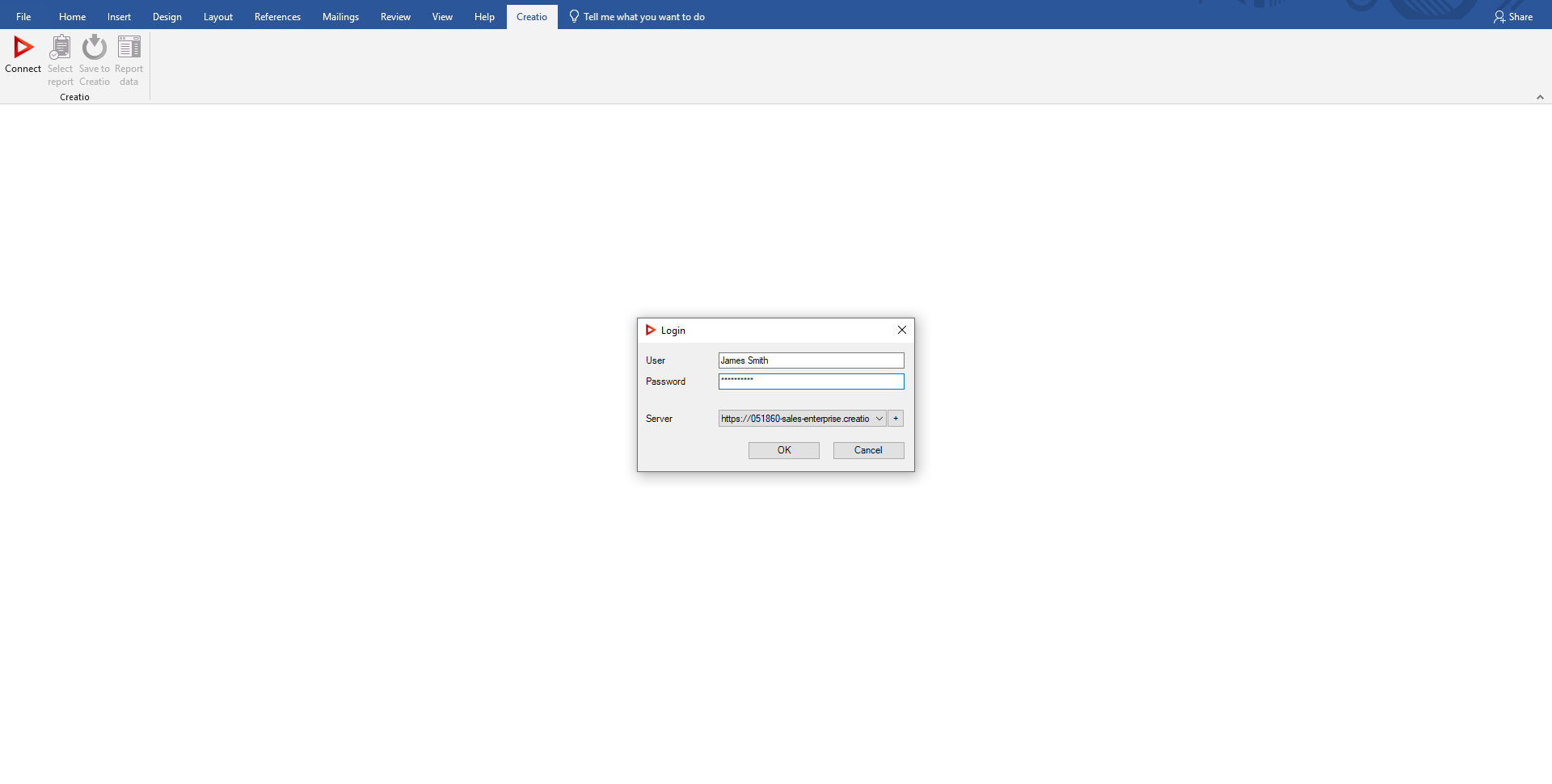The width and height of the screenshot is (1552, 784).
Task: Click the Report data icon
Action: 129,48
